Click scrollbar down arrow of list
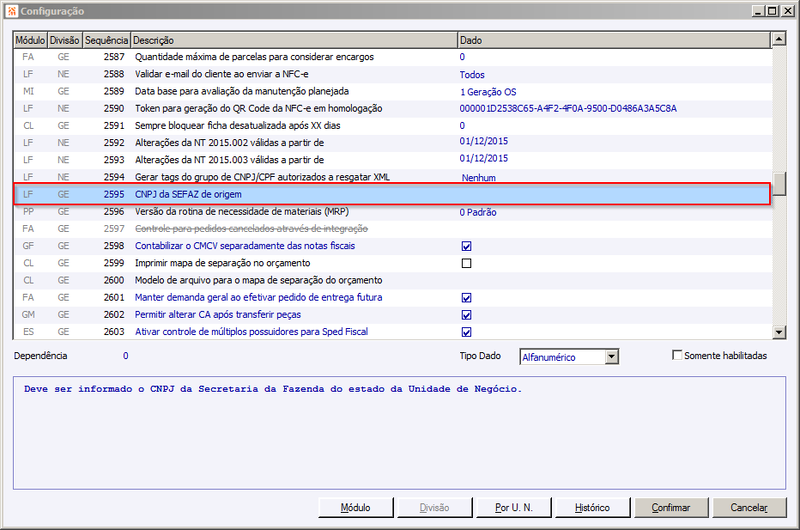The width and height of the screenshot is (800, 530). (779, 333)
